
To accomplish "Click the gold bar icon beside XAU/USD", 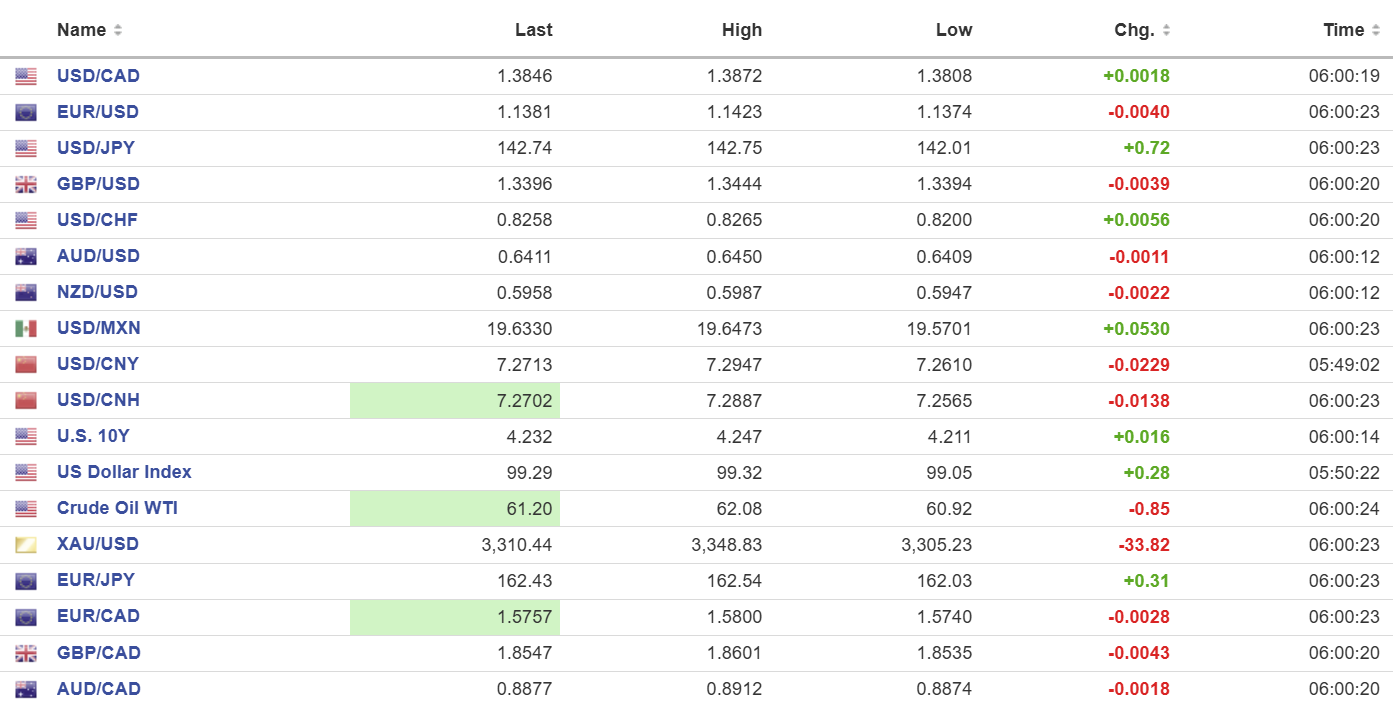I will pyautogui.click(x=26, y=545).
